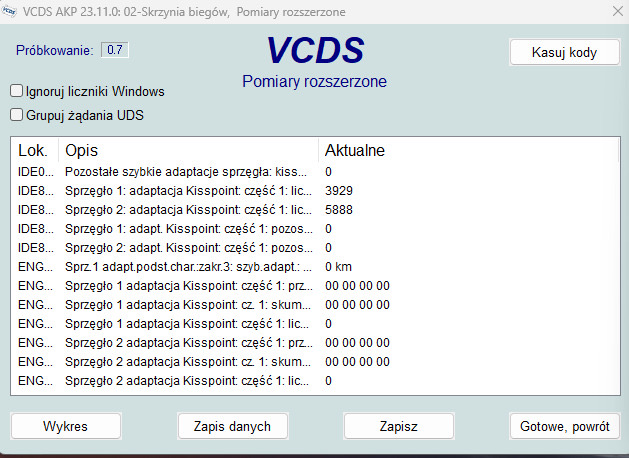Select row Sprzęgło 2: adapt. Kisspoint pozos...
Image resolution: width=629 pixels, height=458 pixels.
click(315, 247)
